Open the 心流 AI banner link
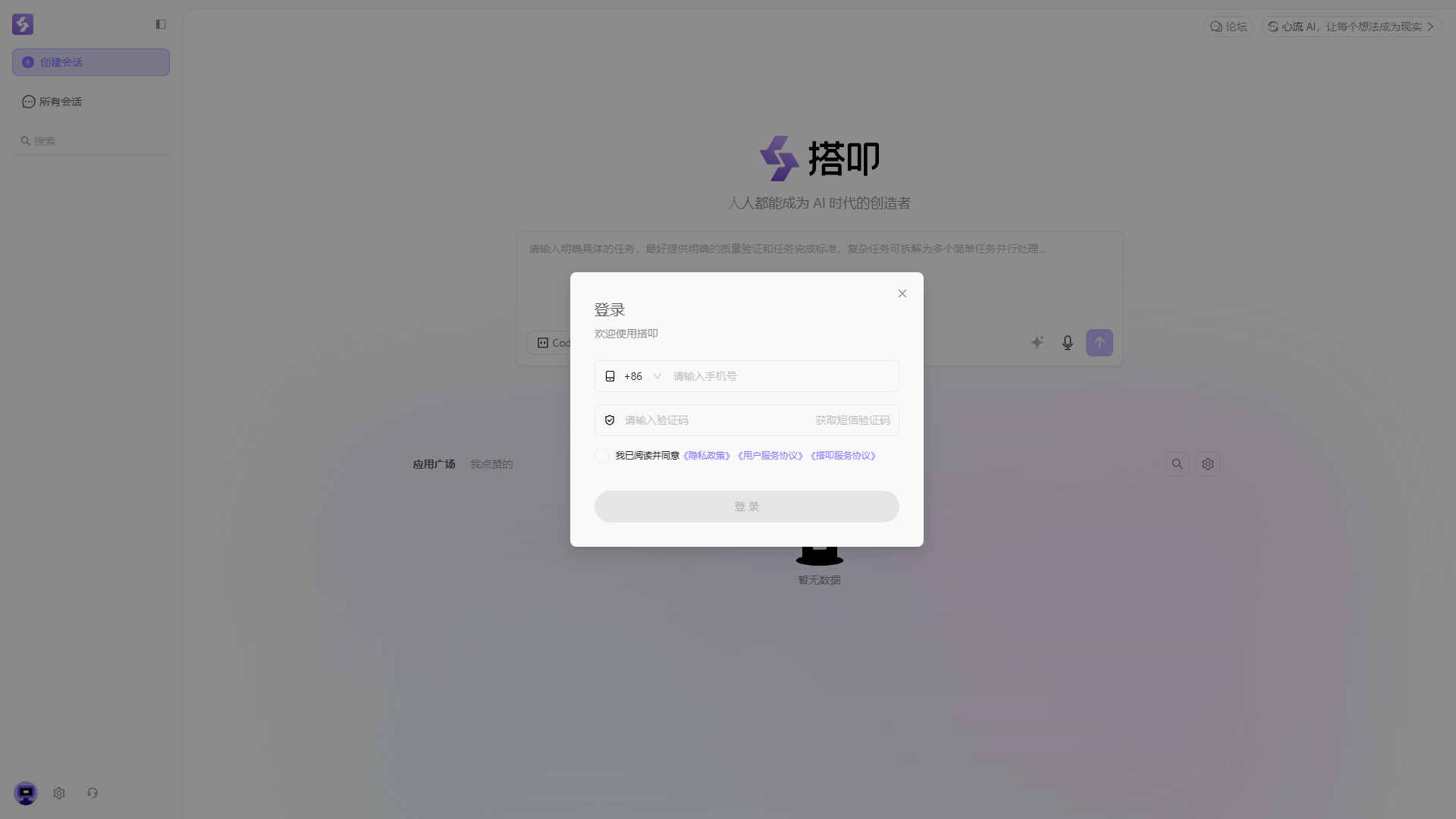Image resolution: width=1456 pixels, height=819 pixels. pyautogui.click(x=1351, y=27)
